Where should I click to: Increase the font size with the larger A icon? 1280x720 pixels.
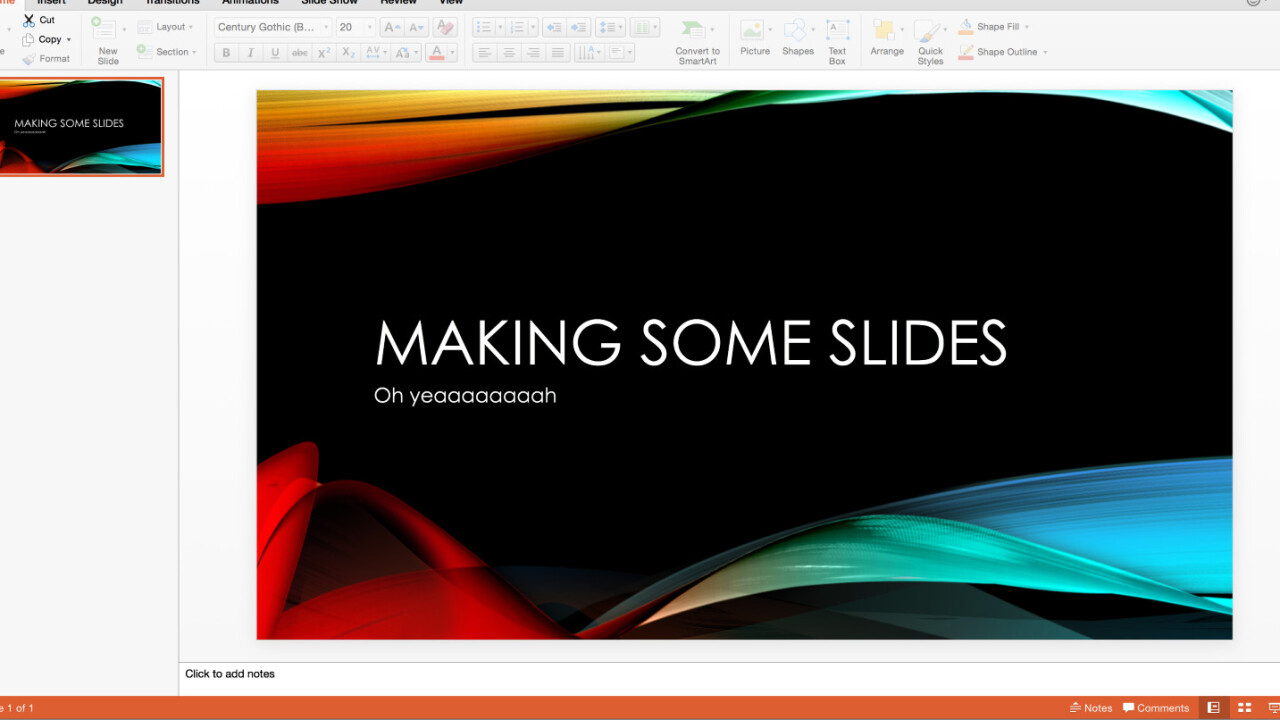(x=391, y=27)
